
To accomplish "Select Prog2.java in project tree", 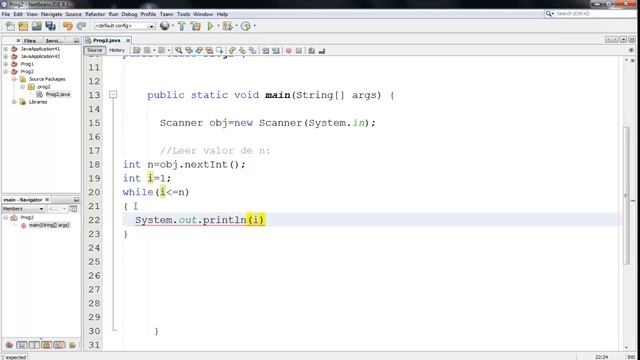I will pos(58,94).
